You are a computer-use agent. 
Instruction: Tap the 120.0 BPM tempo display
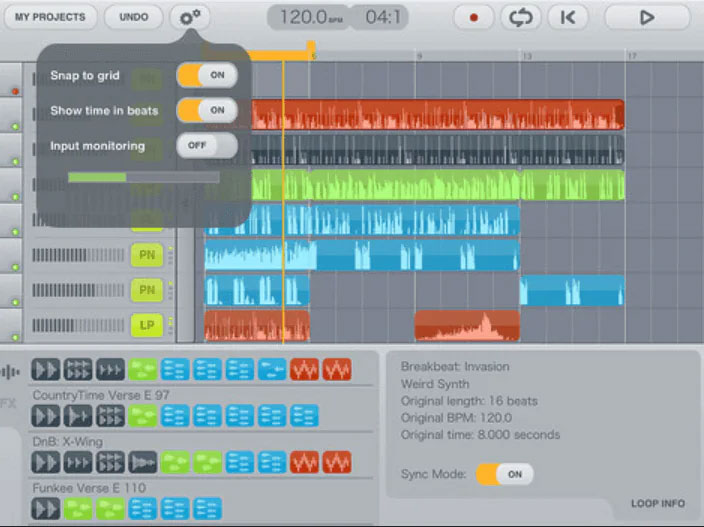pyautogui.click(x=309, y=18)
